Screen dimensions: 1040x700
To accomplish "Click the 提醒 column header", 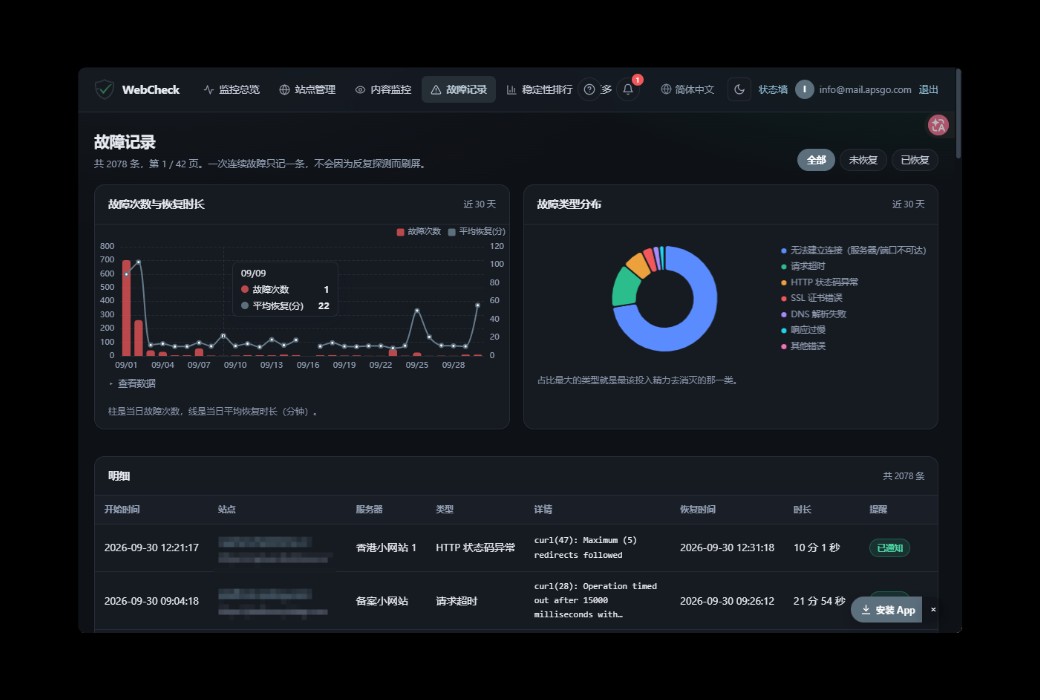I will pyautogui.click(x=878, y=510).
